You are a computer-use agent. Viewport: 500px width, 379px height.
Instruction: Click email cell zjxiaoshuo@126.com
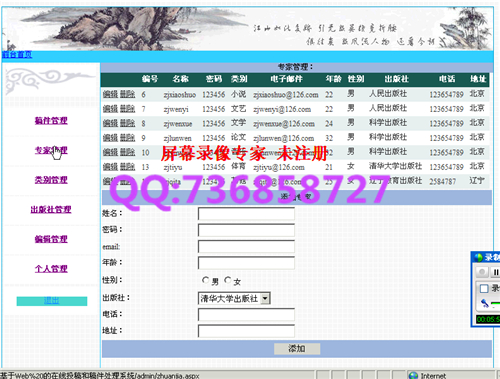286,95
